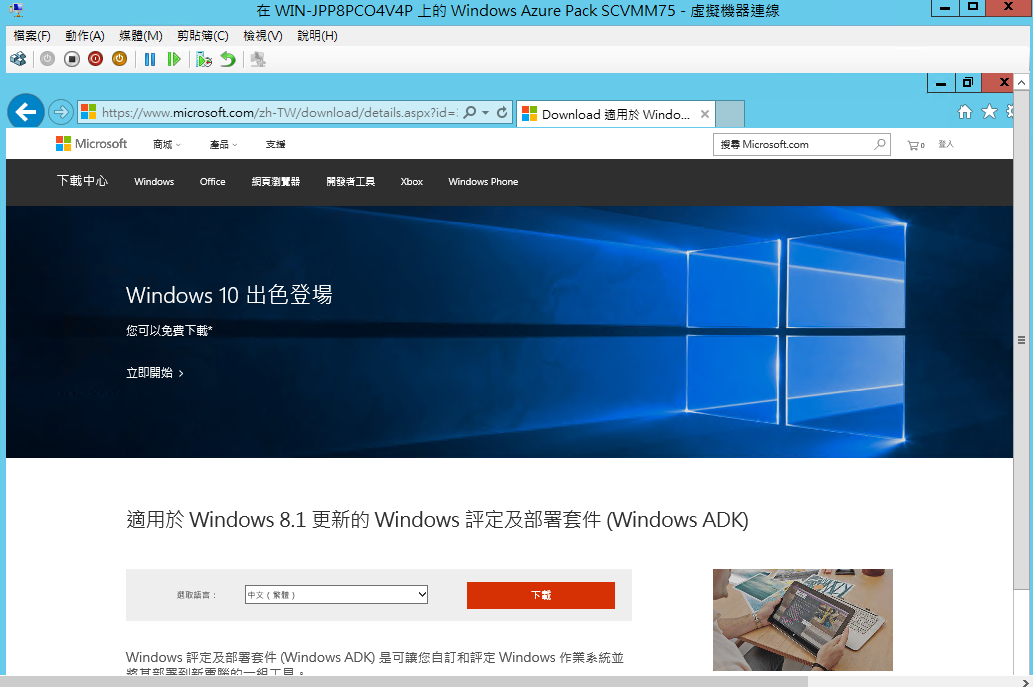
Task: Click the Microsoft logo in site header
Action: coord(92,144)
